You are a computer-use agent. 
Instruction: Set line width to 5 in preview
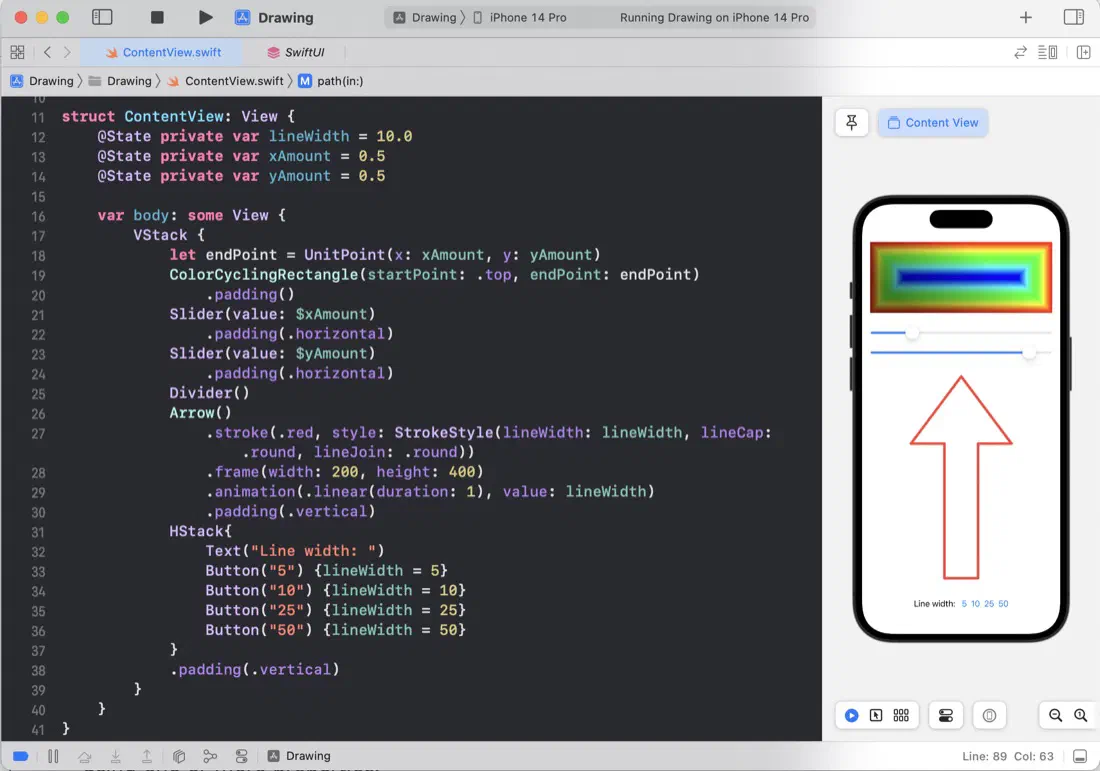point(964,603)
